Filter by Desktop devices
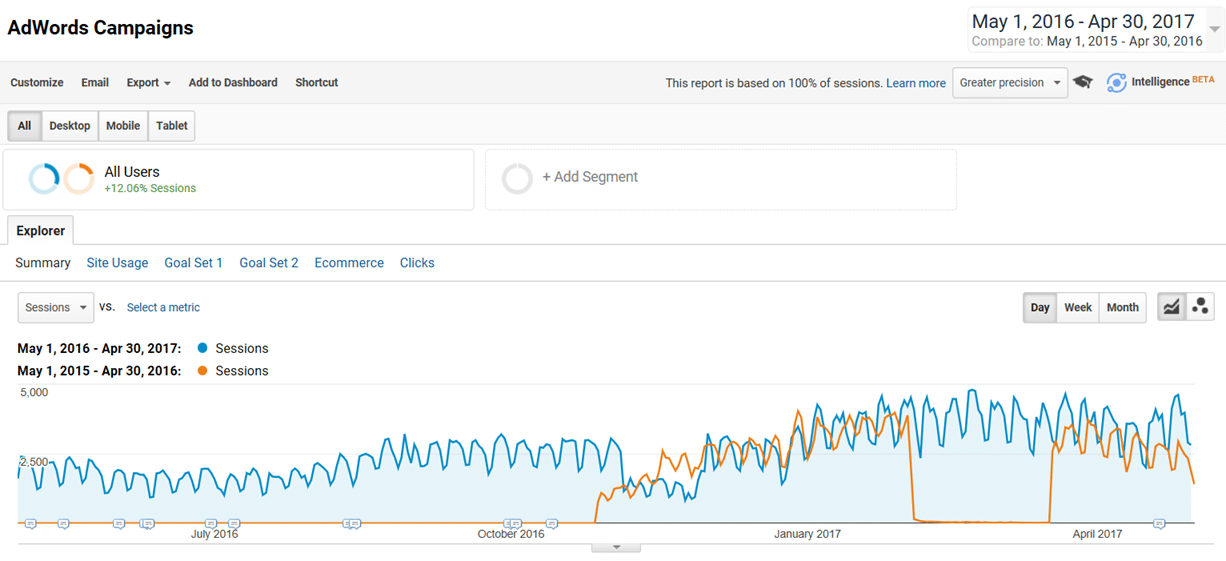This screenshot has height=561, width=1226. coord(70,126)
